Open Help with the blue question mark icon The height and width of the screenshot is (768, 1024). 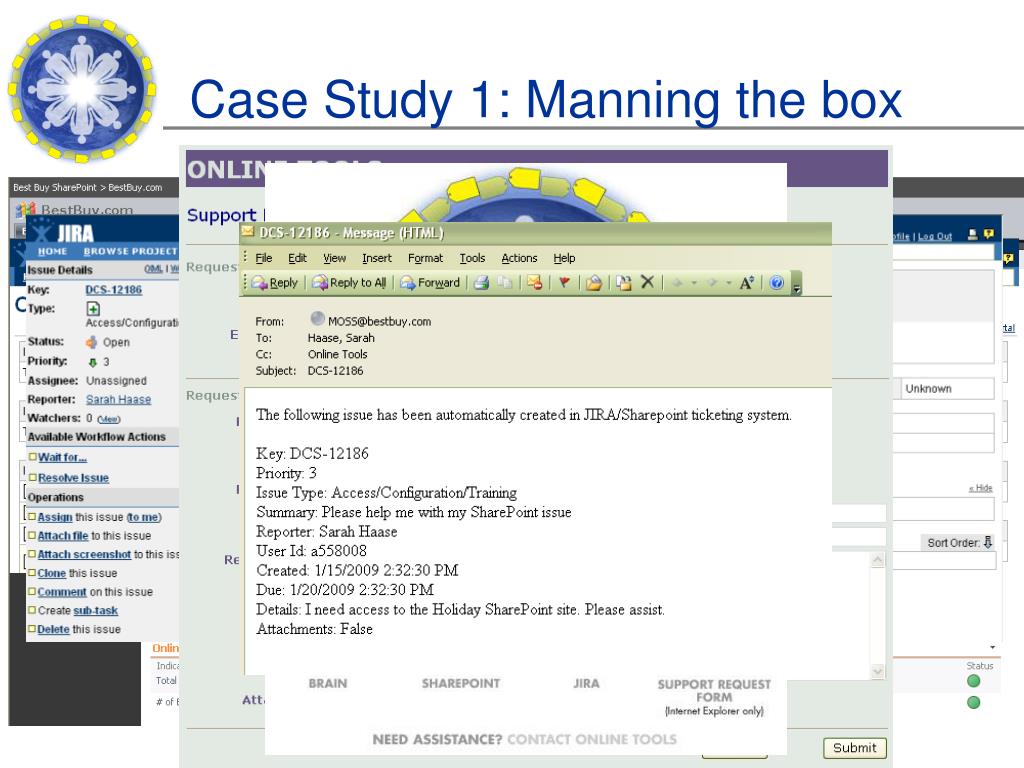776,283
